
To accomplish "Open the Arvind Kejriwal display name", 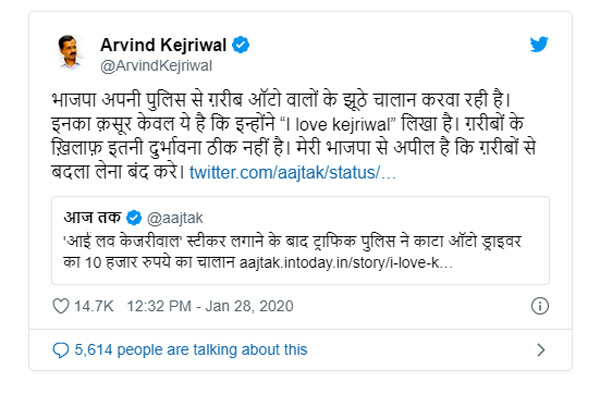I will 163,45.
